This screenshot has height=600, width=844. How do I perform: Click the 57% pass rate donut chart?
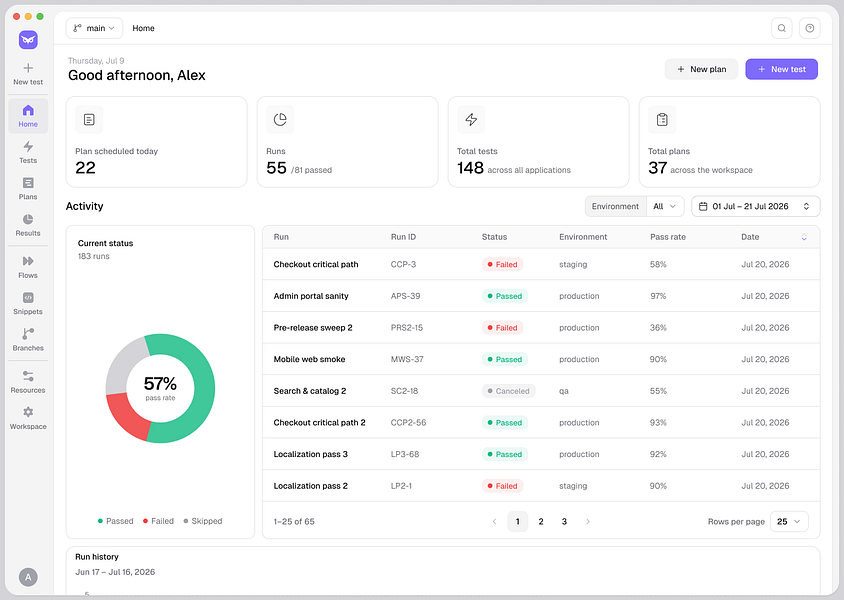[160, 388]
